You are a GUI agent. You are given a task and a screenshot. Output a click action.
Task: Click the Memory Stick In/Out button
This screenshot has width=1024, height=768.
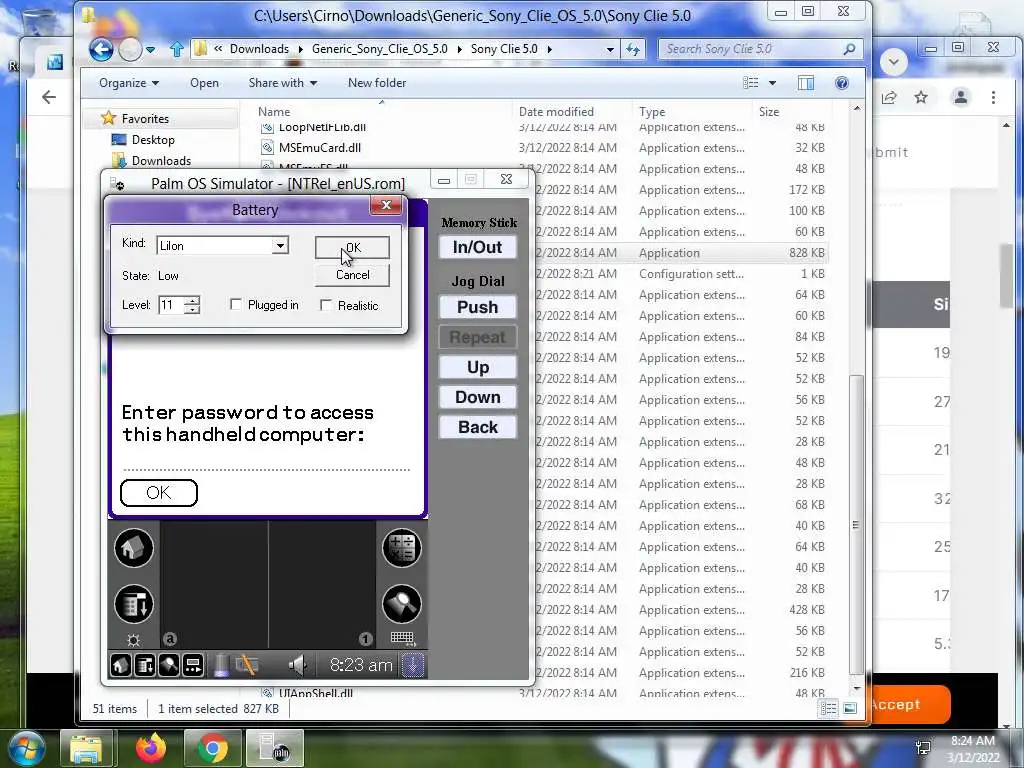tap(477, 247)
